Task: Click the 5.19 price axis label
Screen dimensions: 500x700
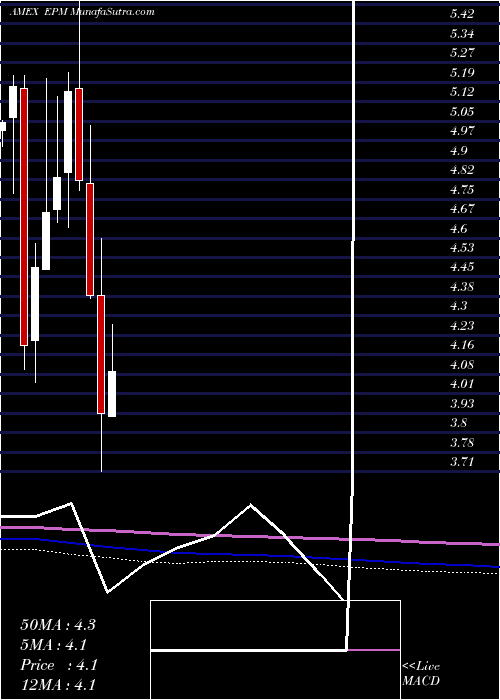Action: tap(462, 72)
